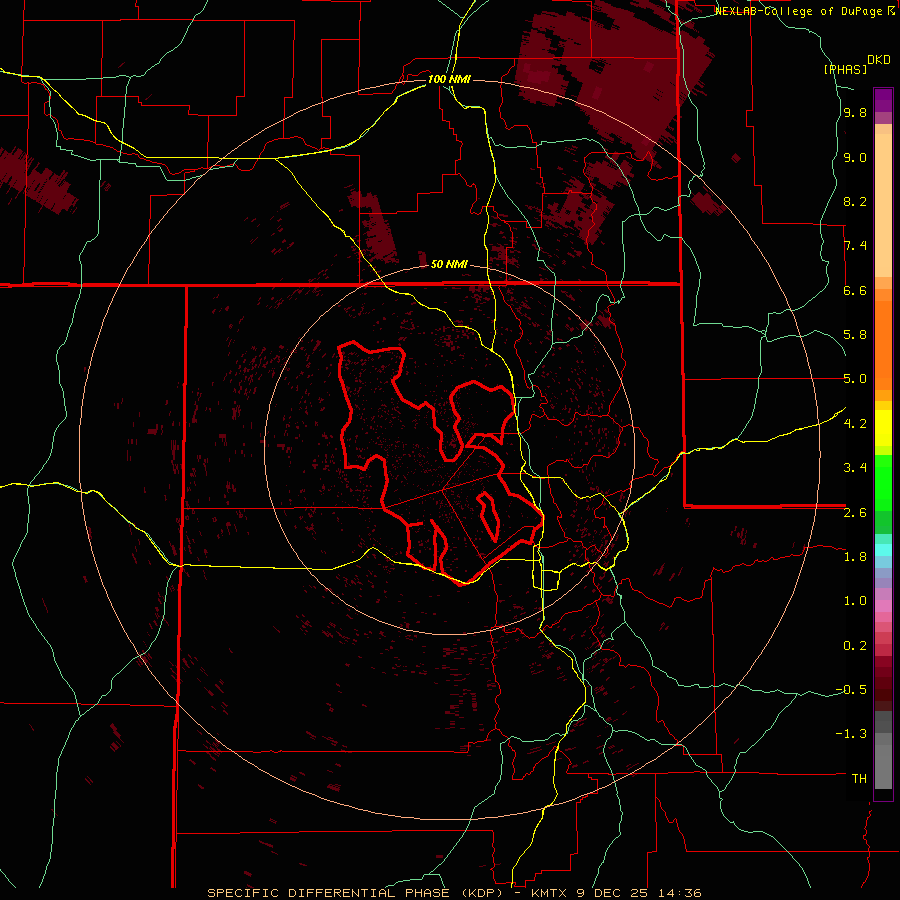This screenshot has width=900, height=900.
Task: Pick the orange segment of the color bar
Action: pyautogui.click(x=883, y=346)
